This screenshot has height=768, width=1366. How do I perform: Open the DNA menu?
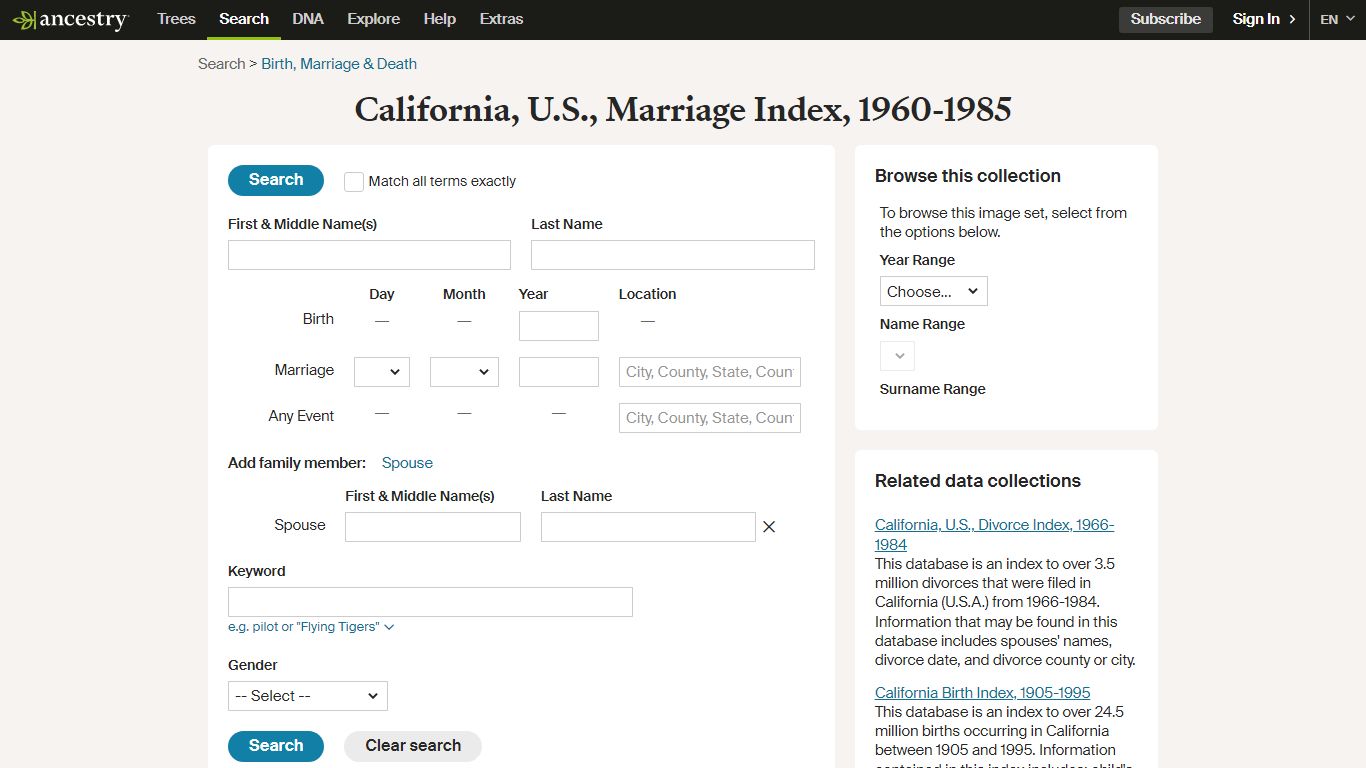click(308, 19)
